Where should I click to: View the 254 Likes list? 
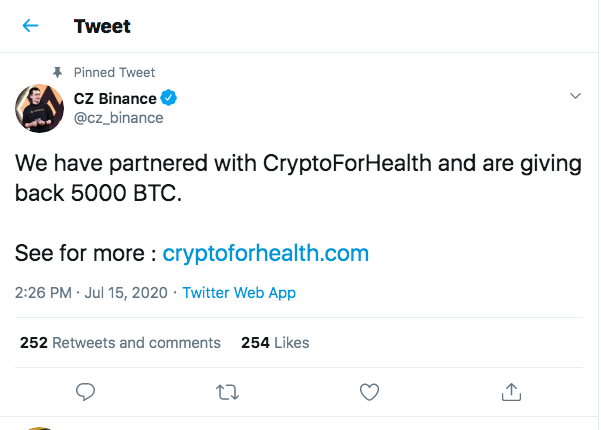point(275,343)
